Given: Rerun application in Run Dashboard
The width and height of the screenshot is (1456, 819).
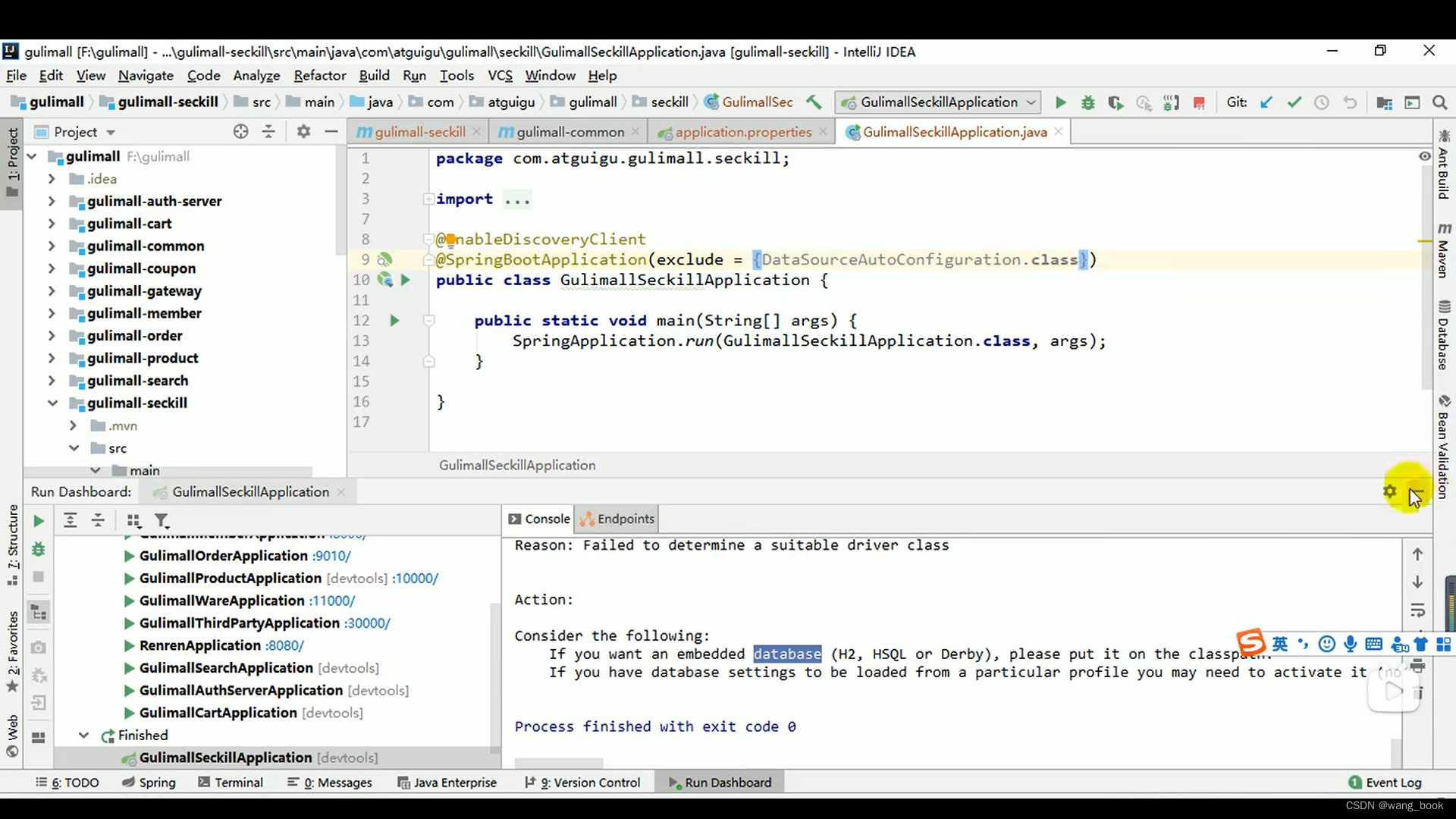Looking at the screenshot, I should [x=39, y=521].
